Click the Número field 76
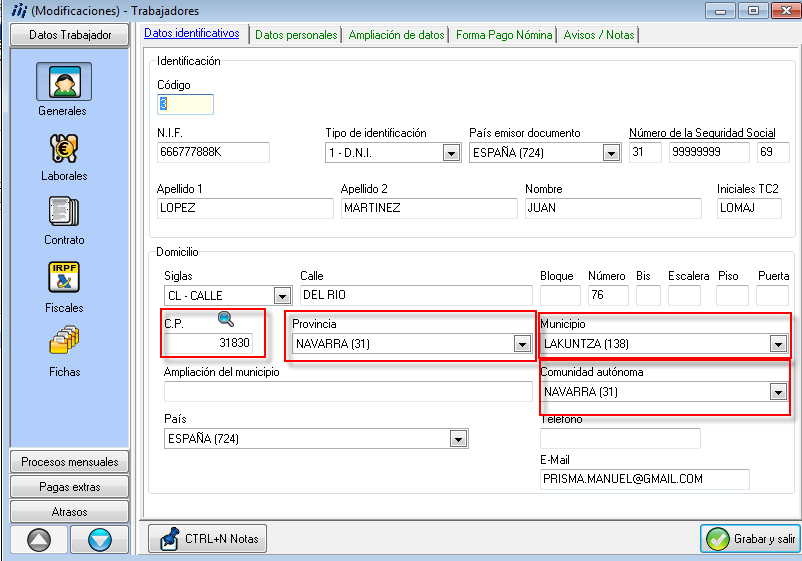The image size is (802, 561). [x=608, y=295]
